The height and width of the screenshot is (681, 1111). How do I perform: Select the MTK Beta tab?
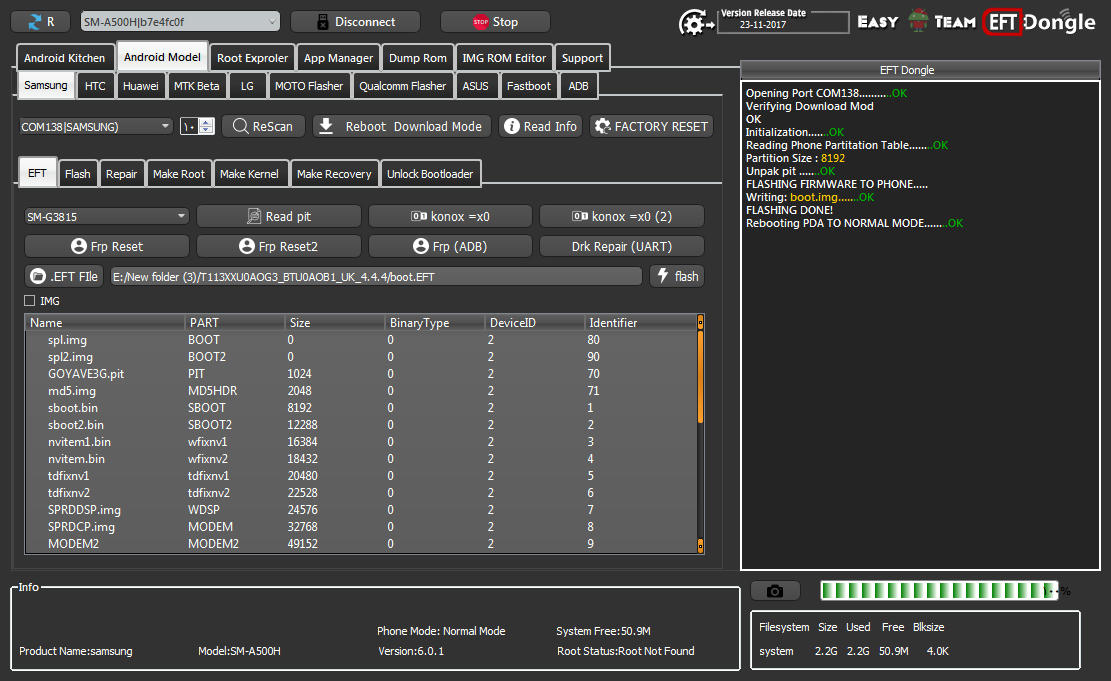196,86
